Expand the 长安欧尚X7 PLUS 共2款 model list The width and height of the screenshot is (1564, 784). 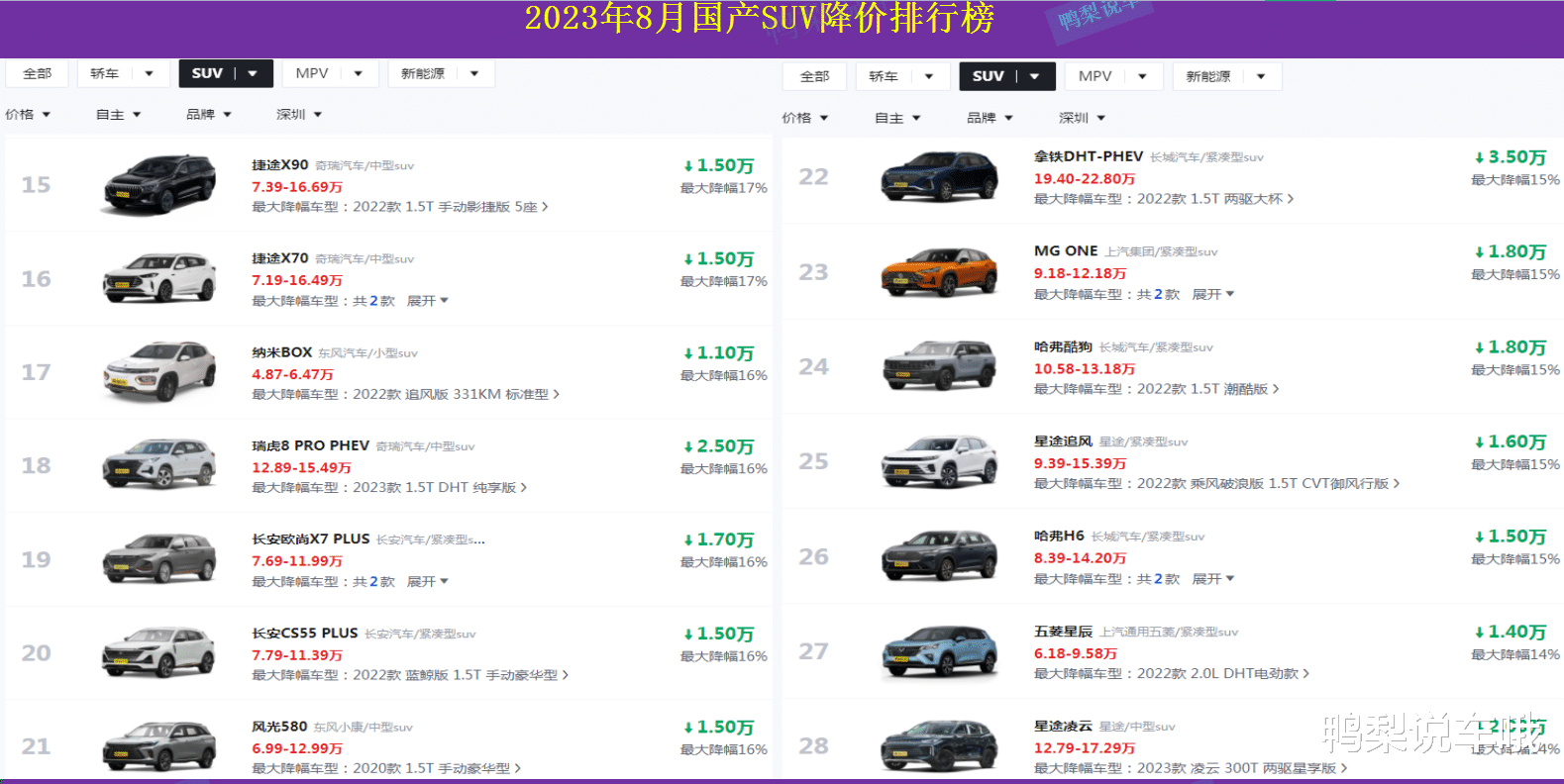coord(427,582)
